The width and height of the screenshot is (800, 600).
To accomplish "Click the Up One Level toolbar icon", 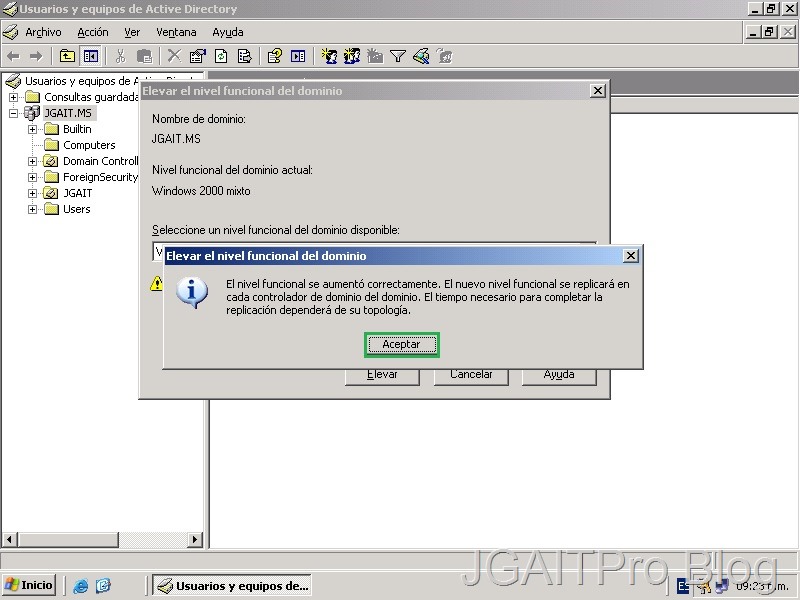I will [67, 56].
